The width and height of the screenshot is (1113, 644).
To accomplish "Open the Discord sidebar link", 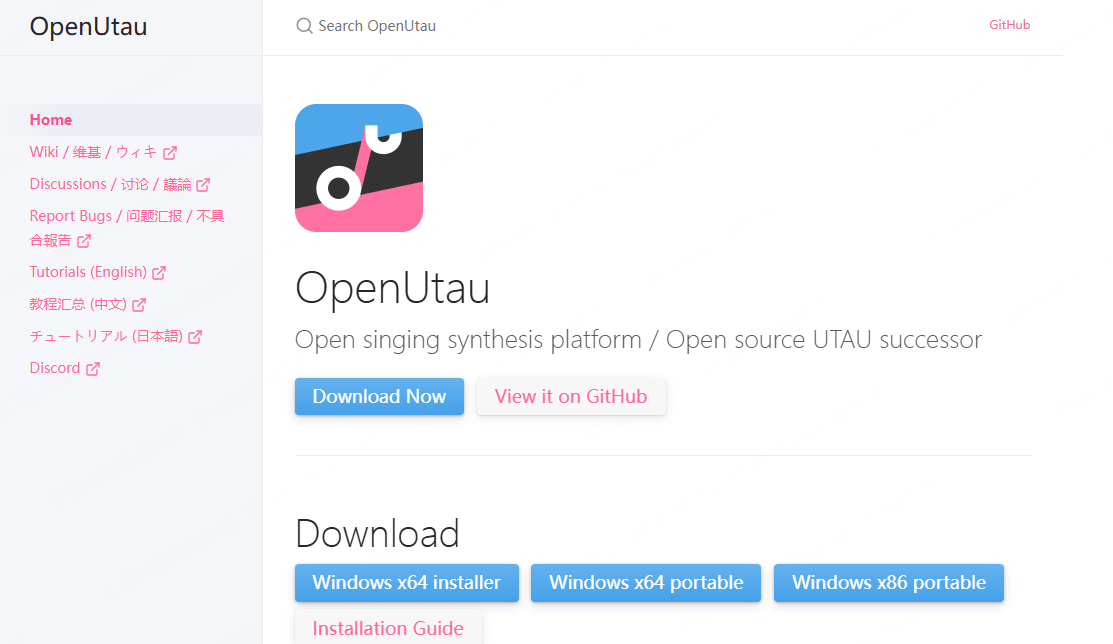I will (x=65, y=368).
